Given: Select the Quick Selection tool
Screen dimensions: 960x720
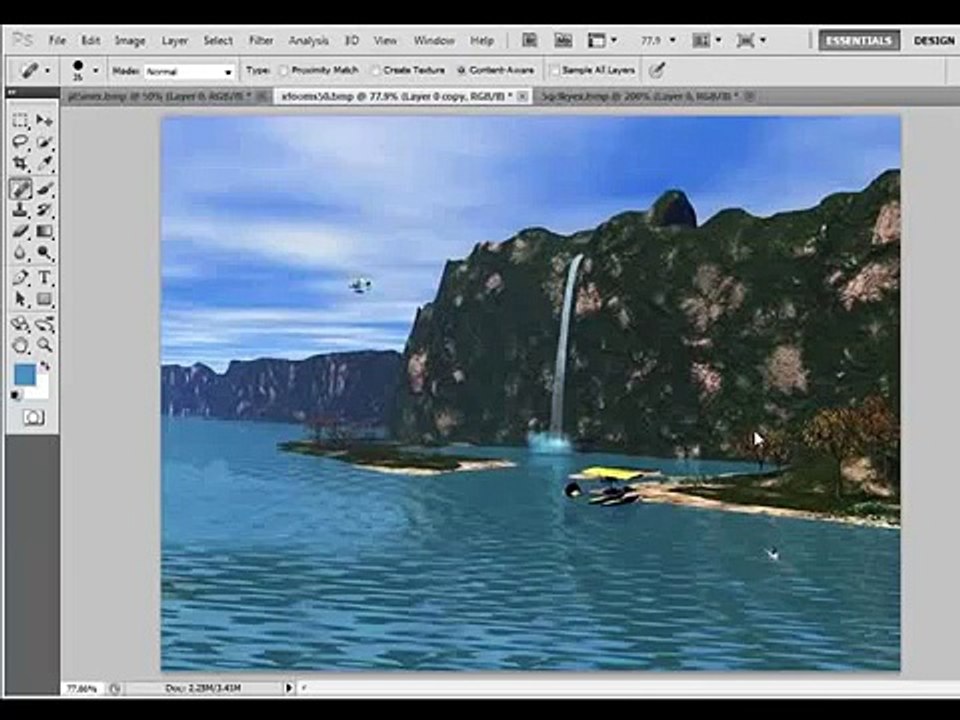Looking at the screenshot, I should tap(44, 142).
